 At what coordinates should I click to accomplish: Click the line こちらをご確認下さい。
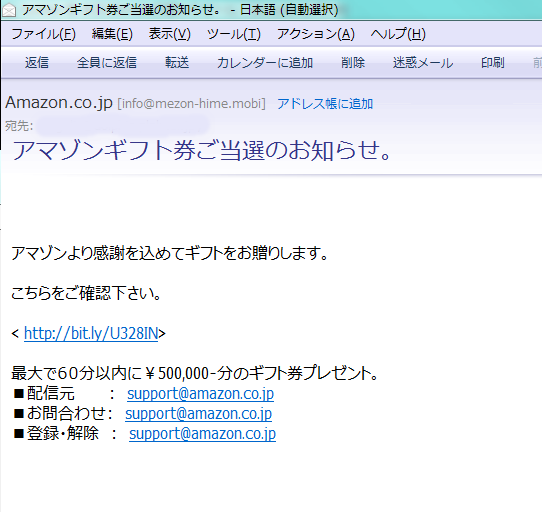pos(86,293)
